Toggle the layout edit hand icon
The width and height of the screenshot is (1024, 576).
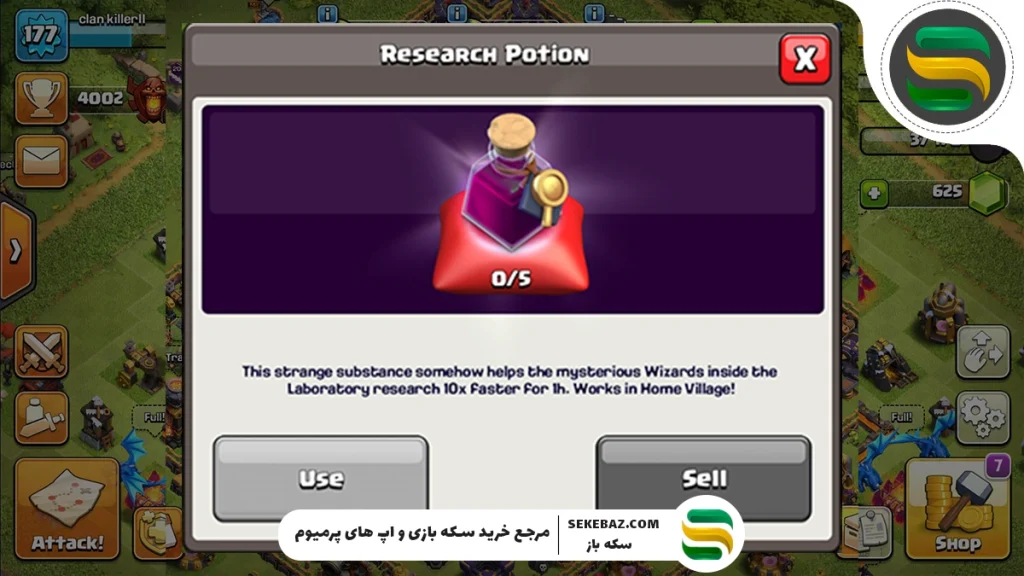pyautogui.click(x=983, y=351)
